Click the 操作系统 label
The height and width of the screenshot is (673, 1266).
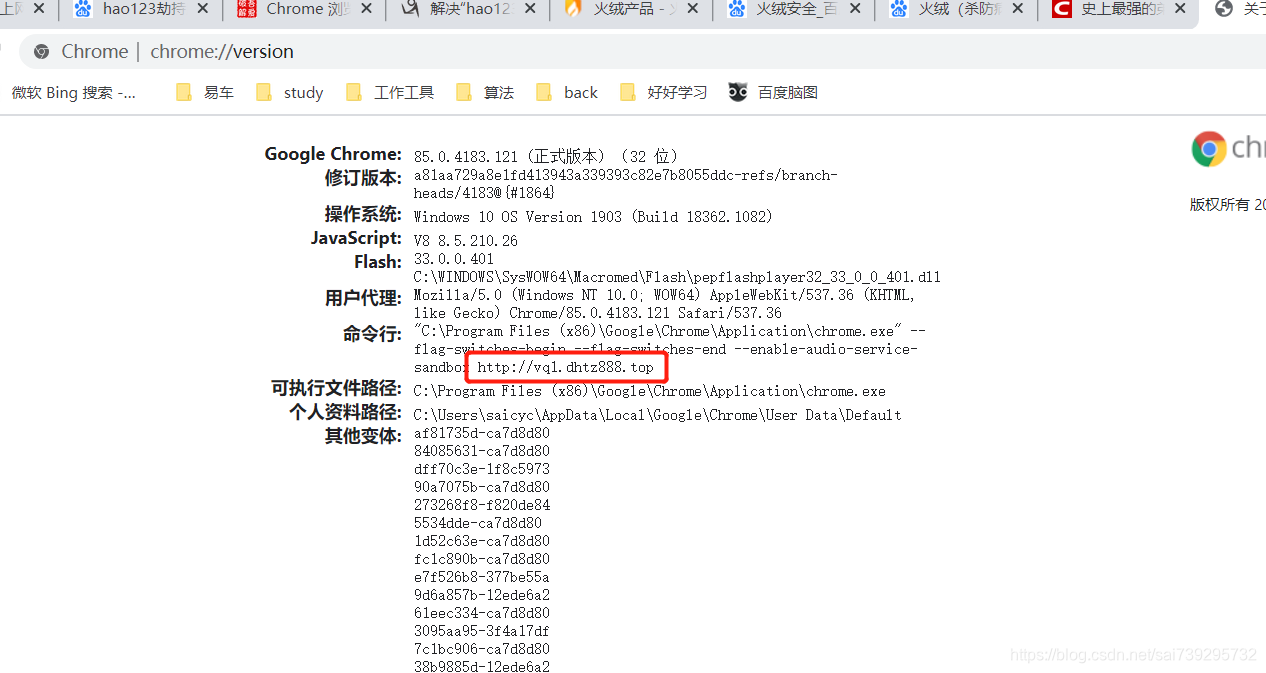click(363, 214)
